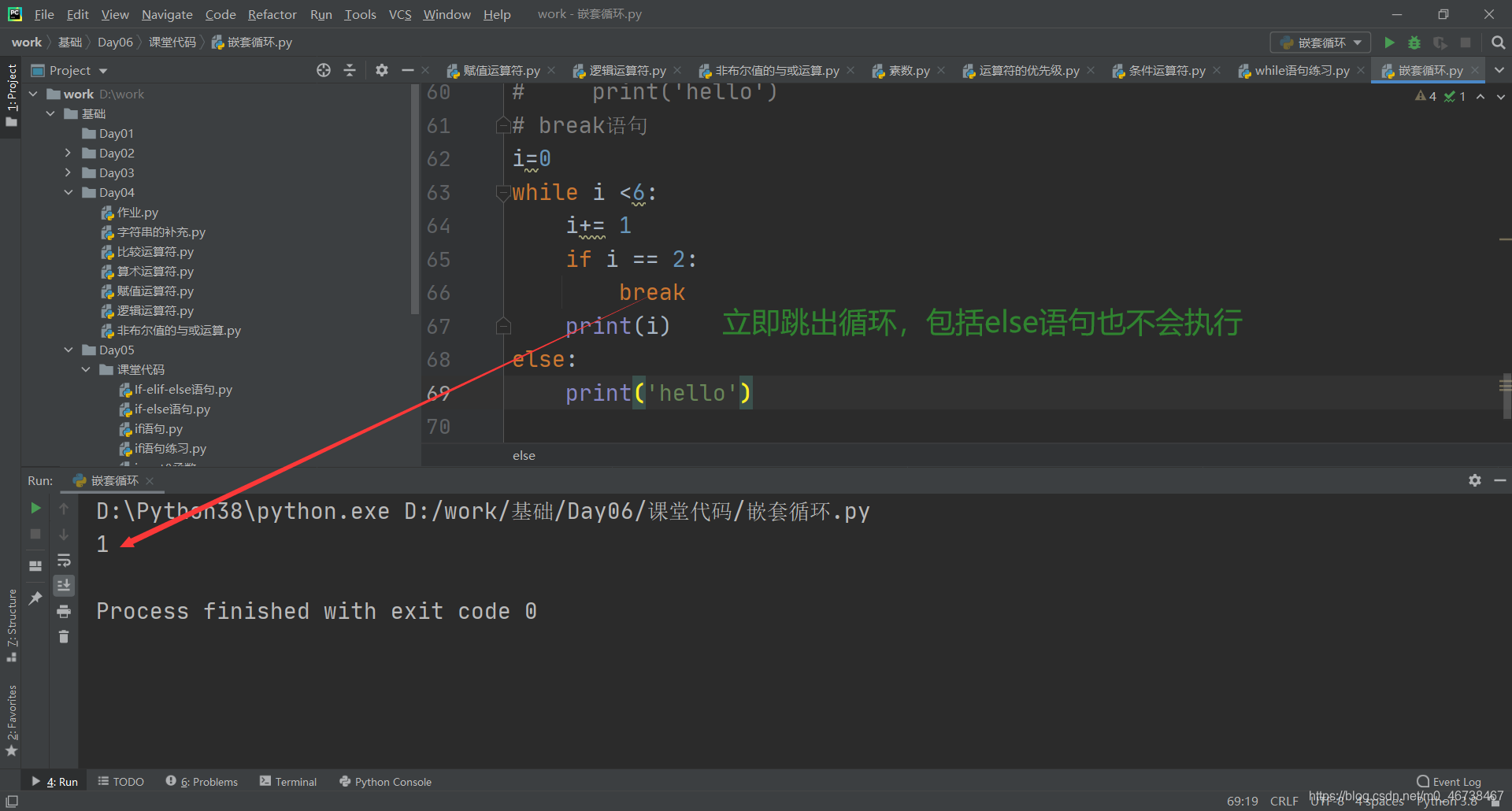Restore layout icon in Run panel
Viewport: 1512px width, 811px height.
tap(35, 565)
